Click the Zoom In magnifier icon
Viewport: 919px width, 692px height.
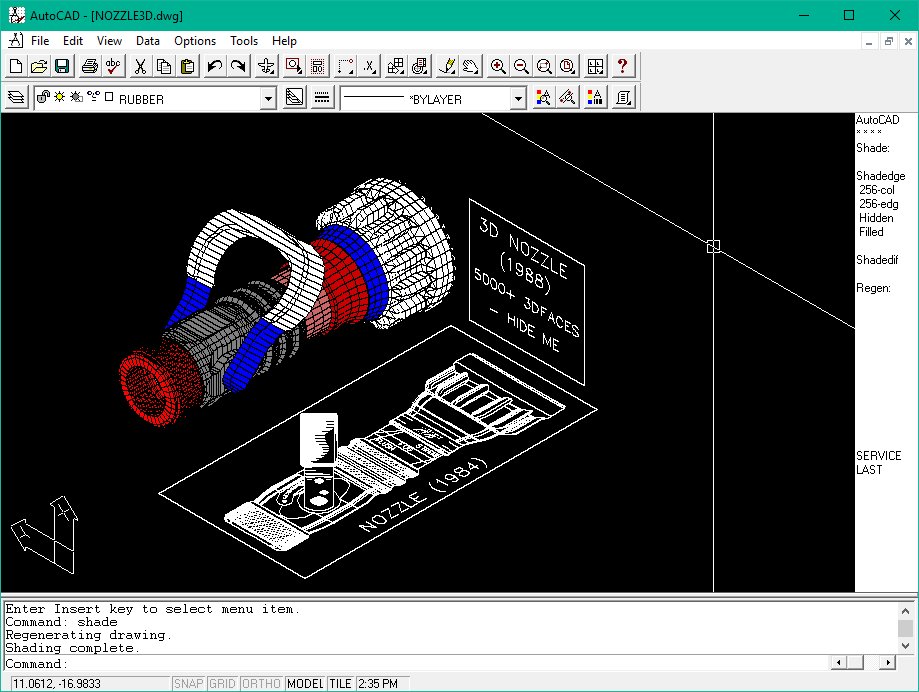pos(498,66)
